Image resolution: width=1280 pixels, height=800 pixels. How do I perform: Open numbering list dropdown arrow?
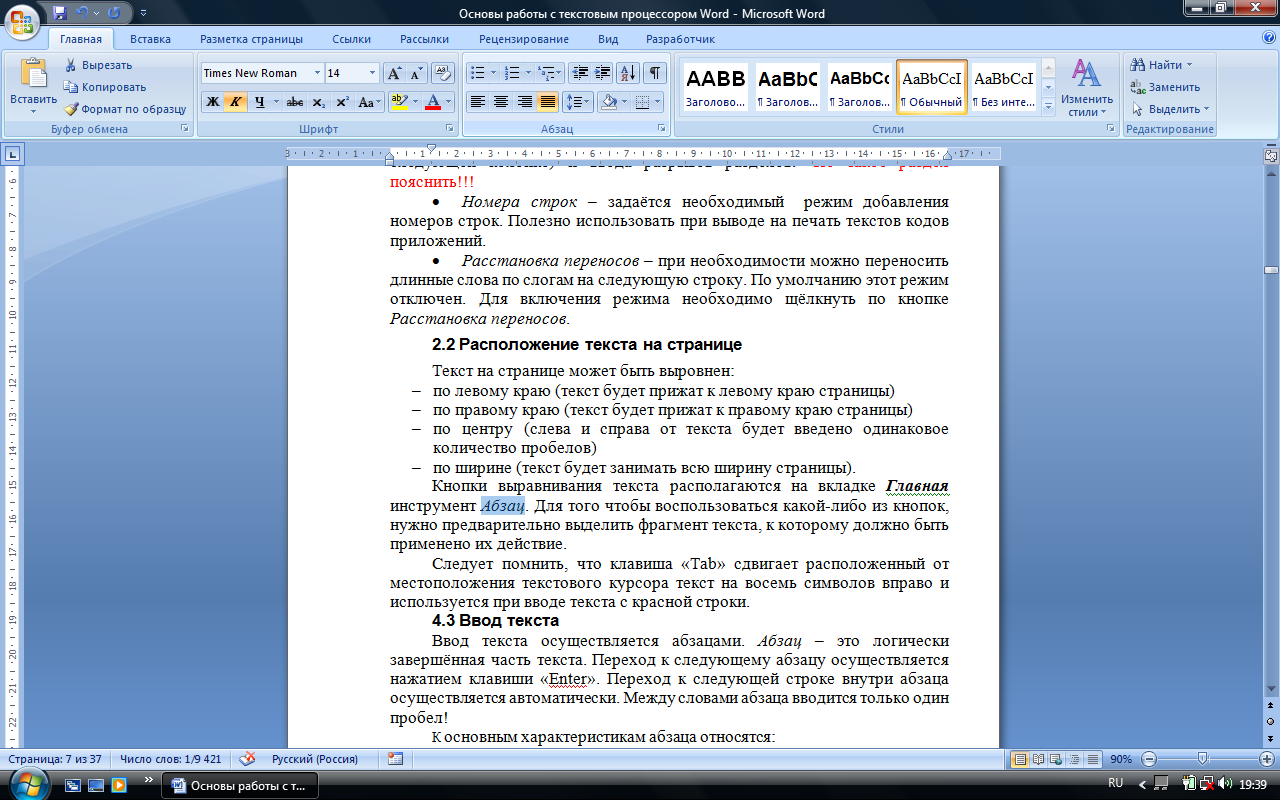pos(527,73)
